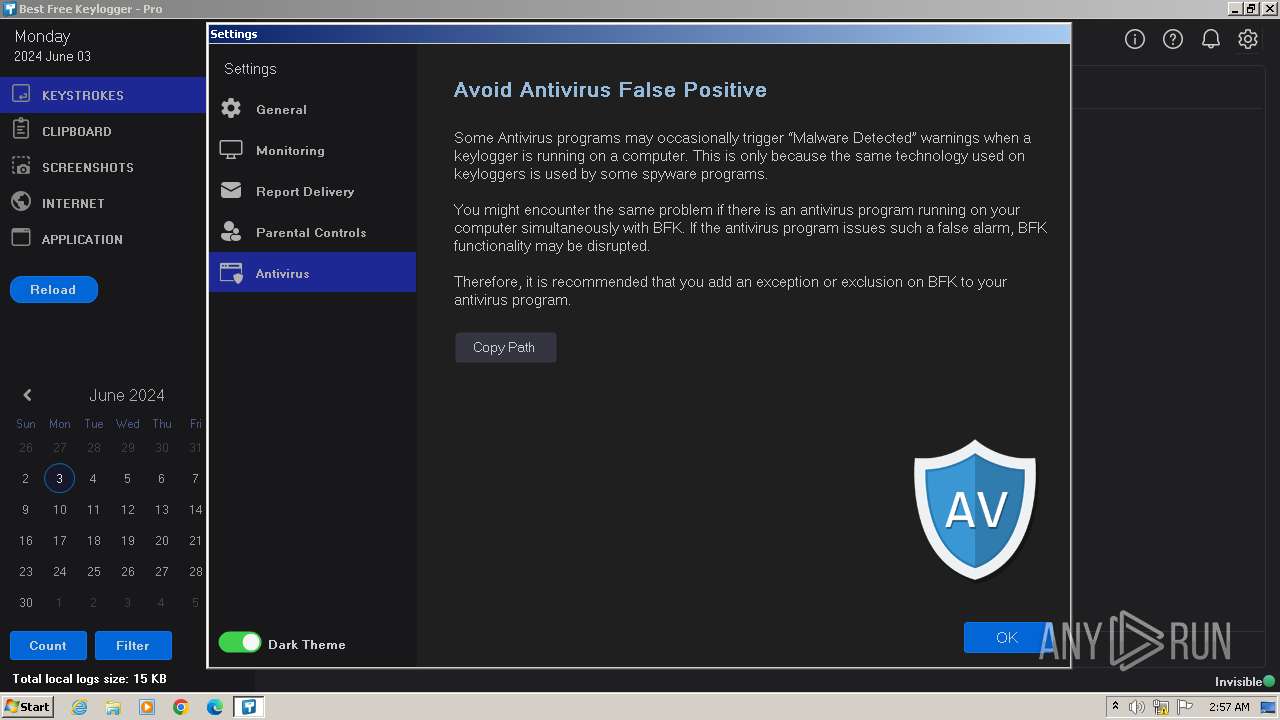Click the Best Free Keylogger taskbar icon
The image size is (1280, 720).
pos(249,707)
